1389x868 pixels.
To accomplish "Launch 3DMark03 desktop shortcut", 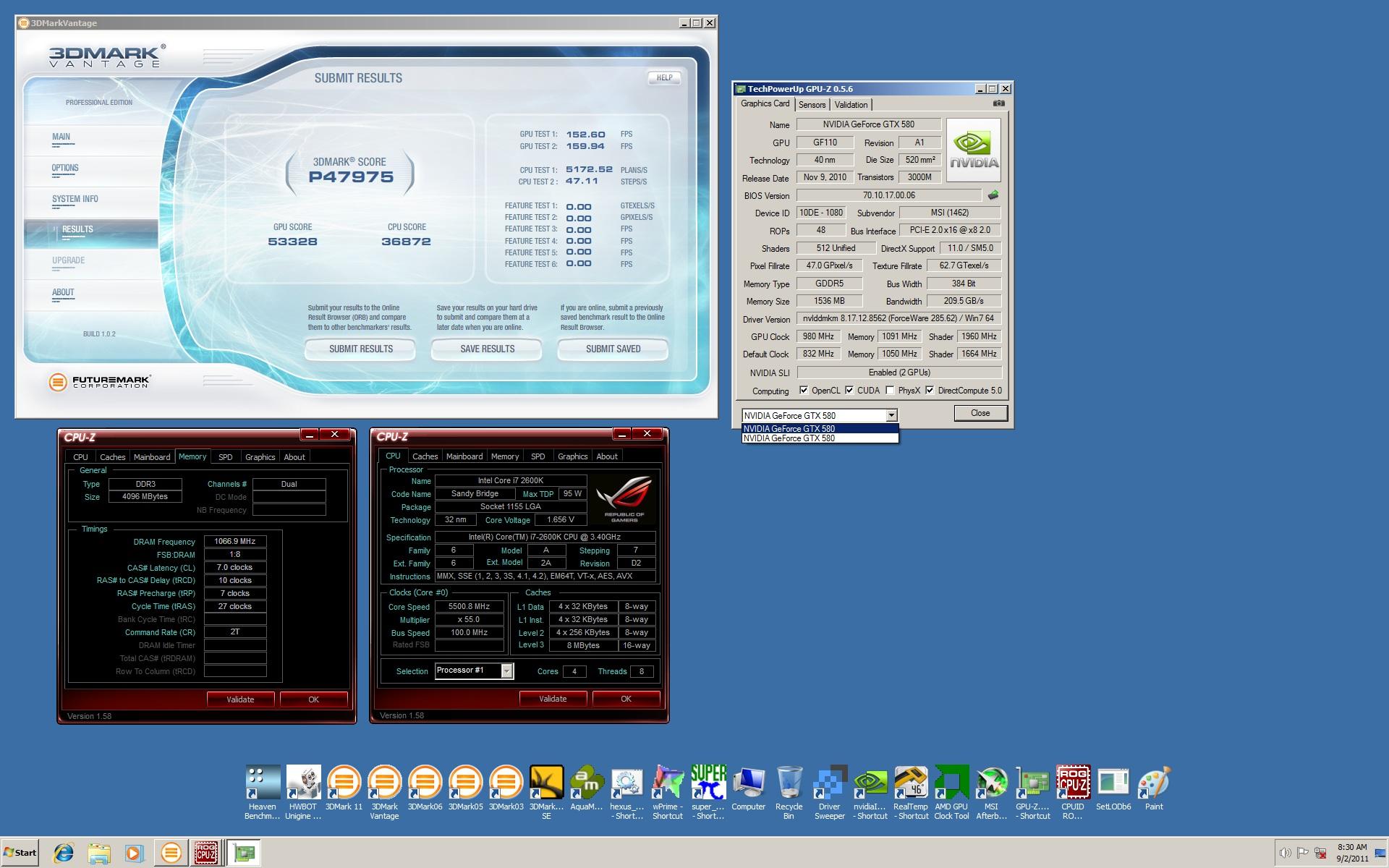I will coord(506,788).
